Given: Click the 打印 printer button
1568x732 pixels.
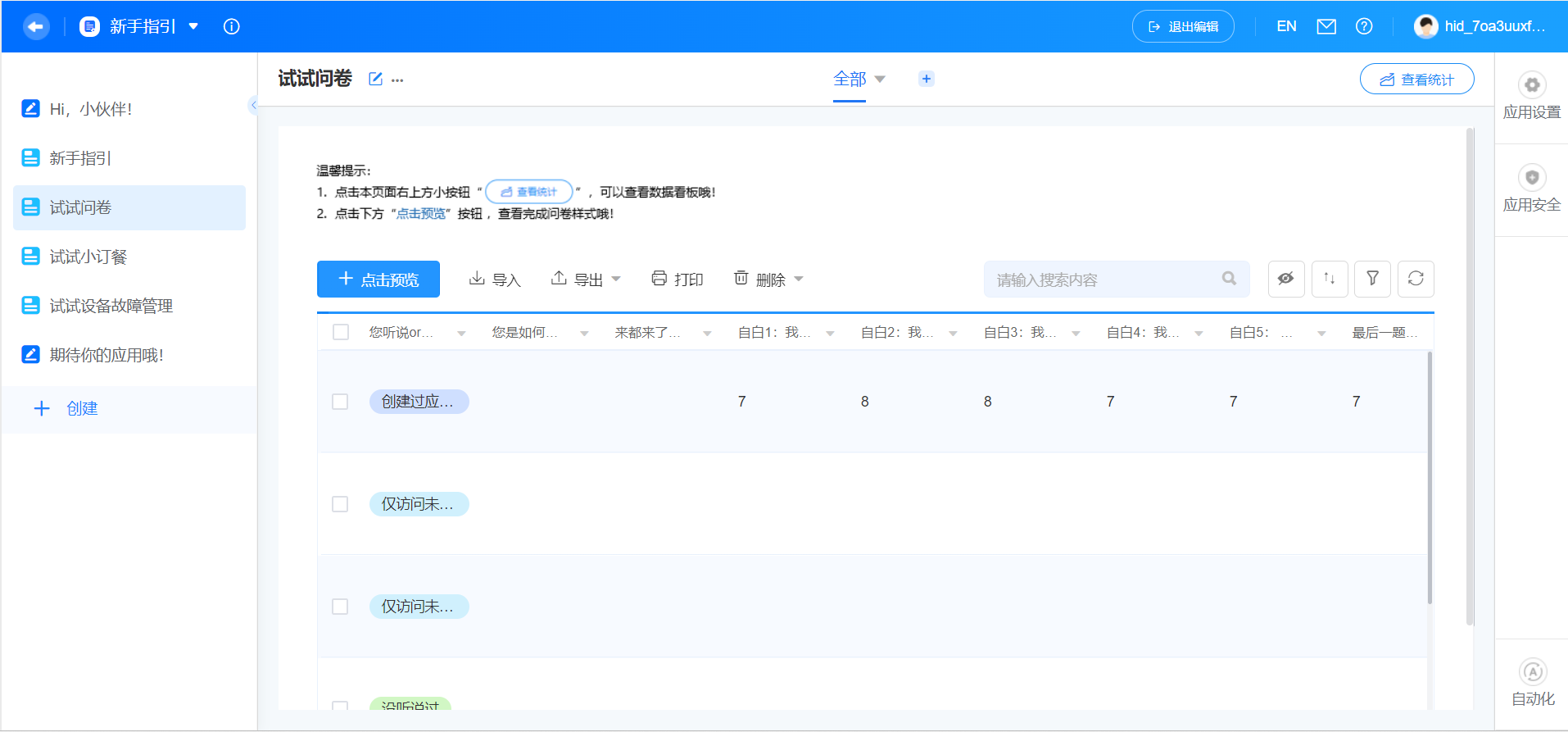Looking at the screenshot, I should point(678,280).
